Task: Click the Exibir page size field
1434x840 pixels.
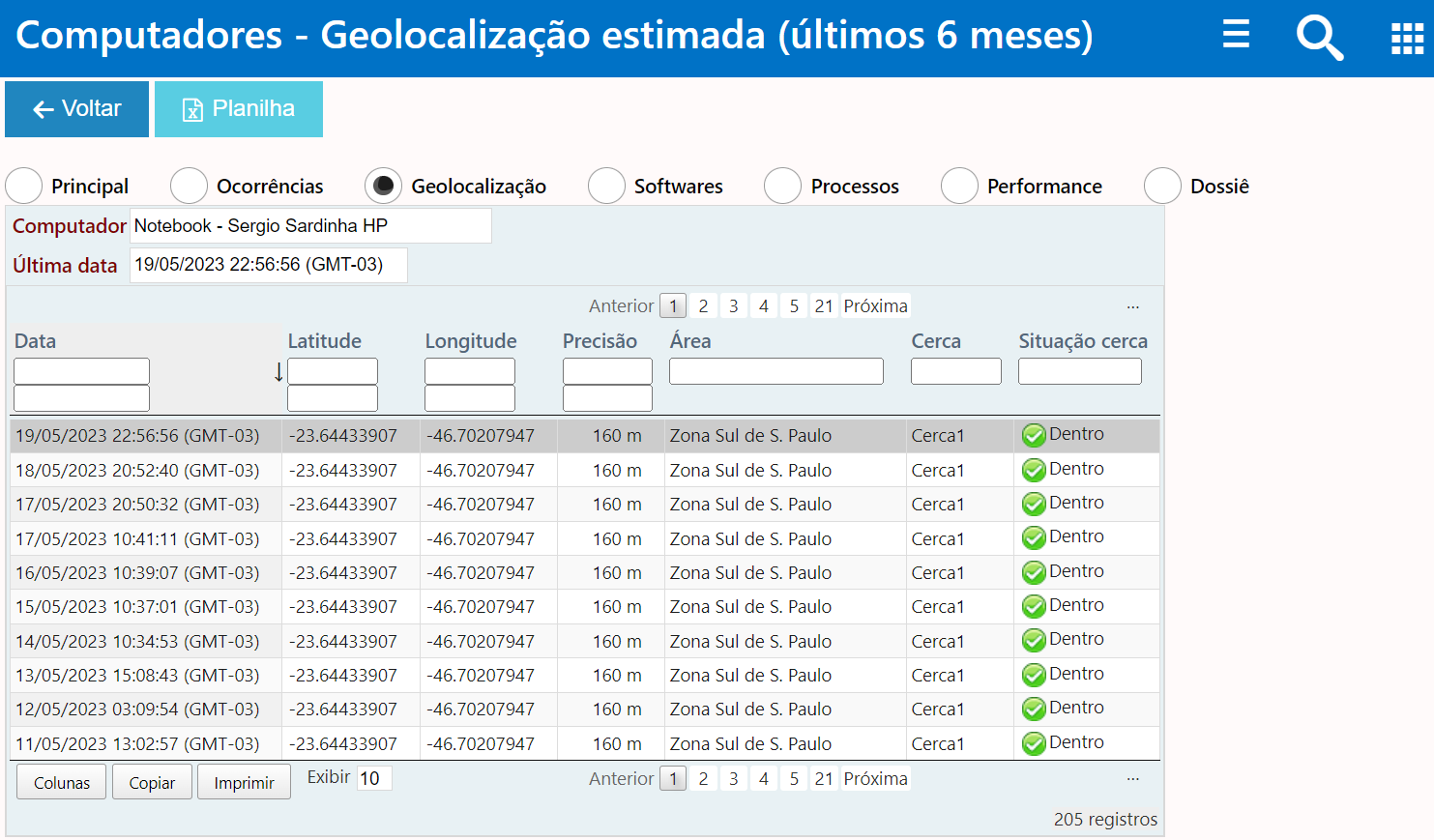Action: (x=373, y=778)
